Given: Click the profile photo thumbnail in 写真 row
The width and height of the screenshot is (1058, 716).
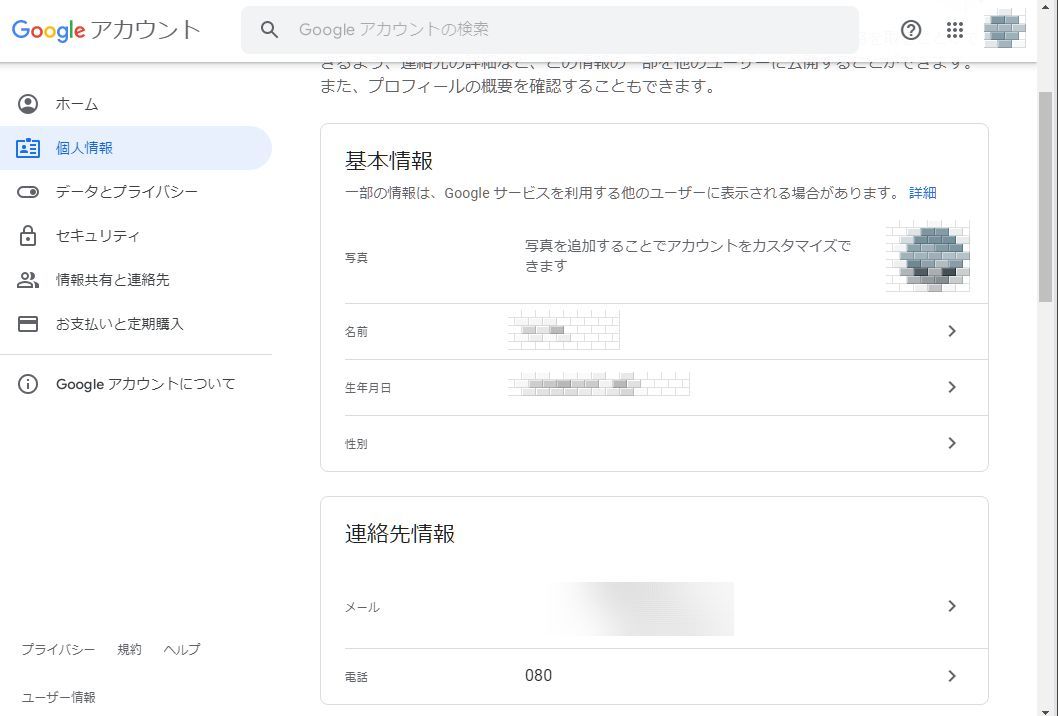Looking at the screenshot, I should click(x=927, y=257).
